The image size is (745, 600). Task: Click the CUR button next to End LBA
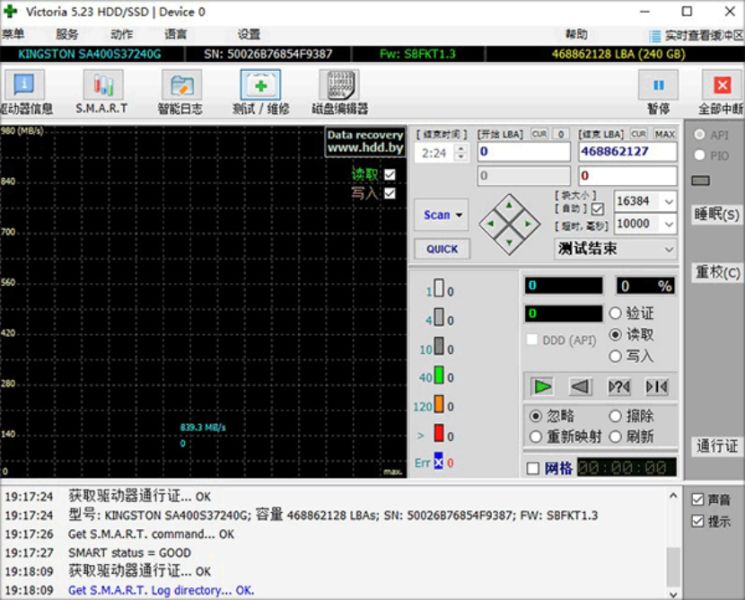click(x=639, y=134)
